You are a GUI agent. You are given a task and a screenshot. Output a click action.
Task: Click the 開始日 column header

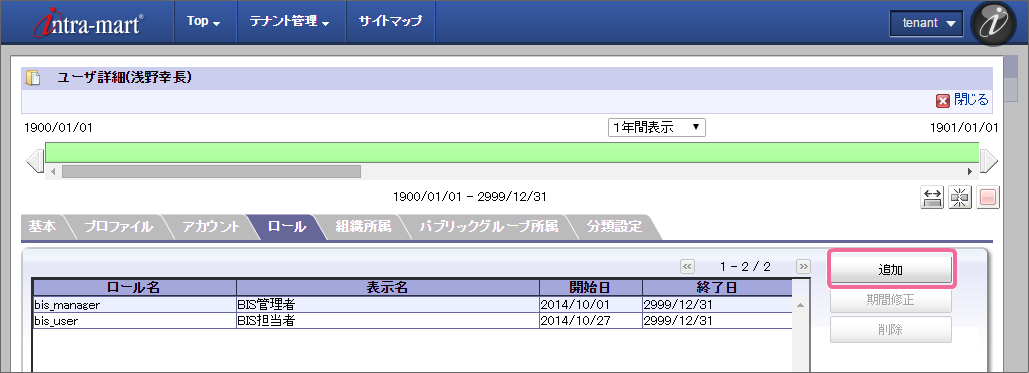pyautogui.click(x=591, y=288)
